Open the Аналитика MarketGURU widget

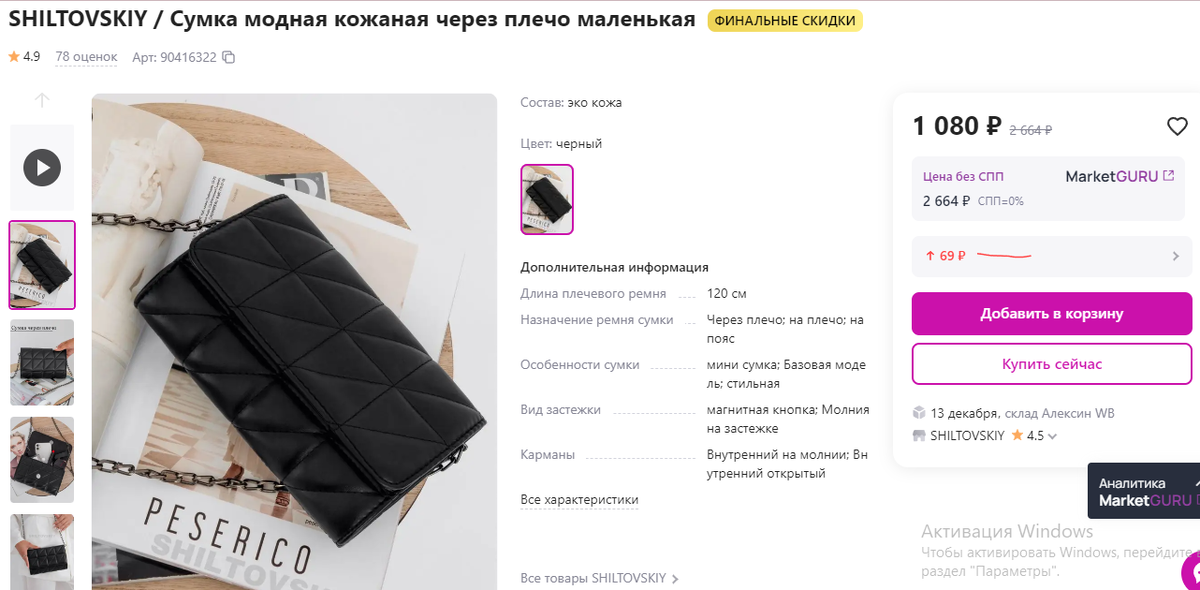[x=1144, y=491]
